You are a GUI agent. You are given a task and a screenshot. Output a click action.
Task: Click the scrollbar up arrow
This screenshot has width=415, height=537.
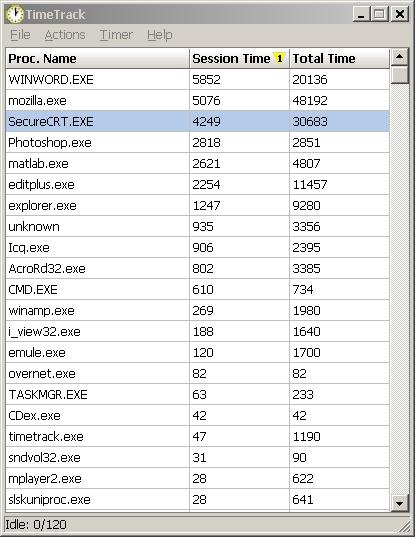coord(399,57)
